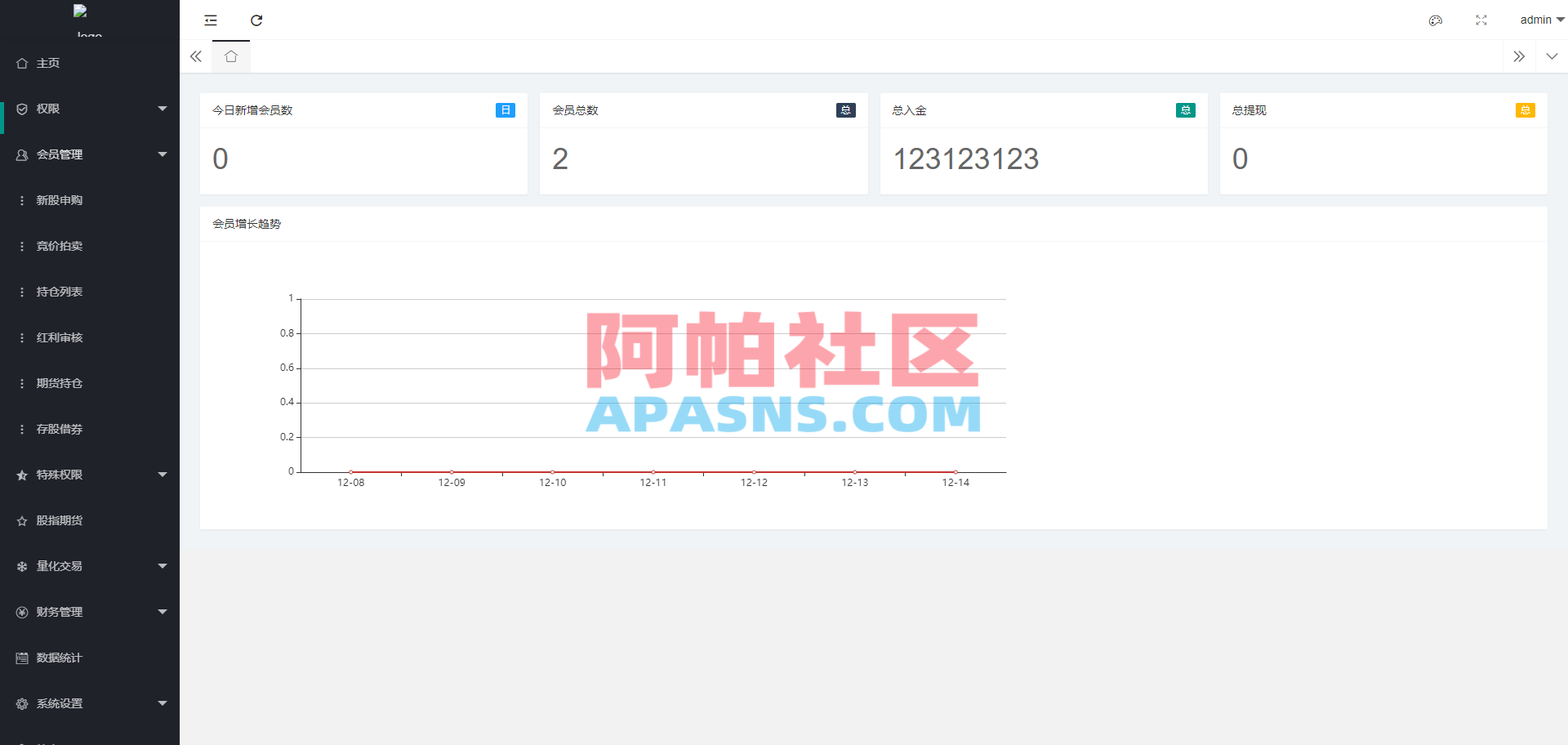Screen dimensions: 1568x745
Task: Click the tab overflow chevron on the right
Action: pos(1520,56)
